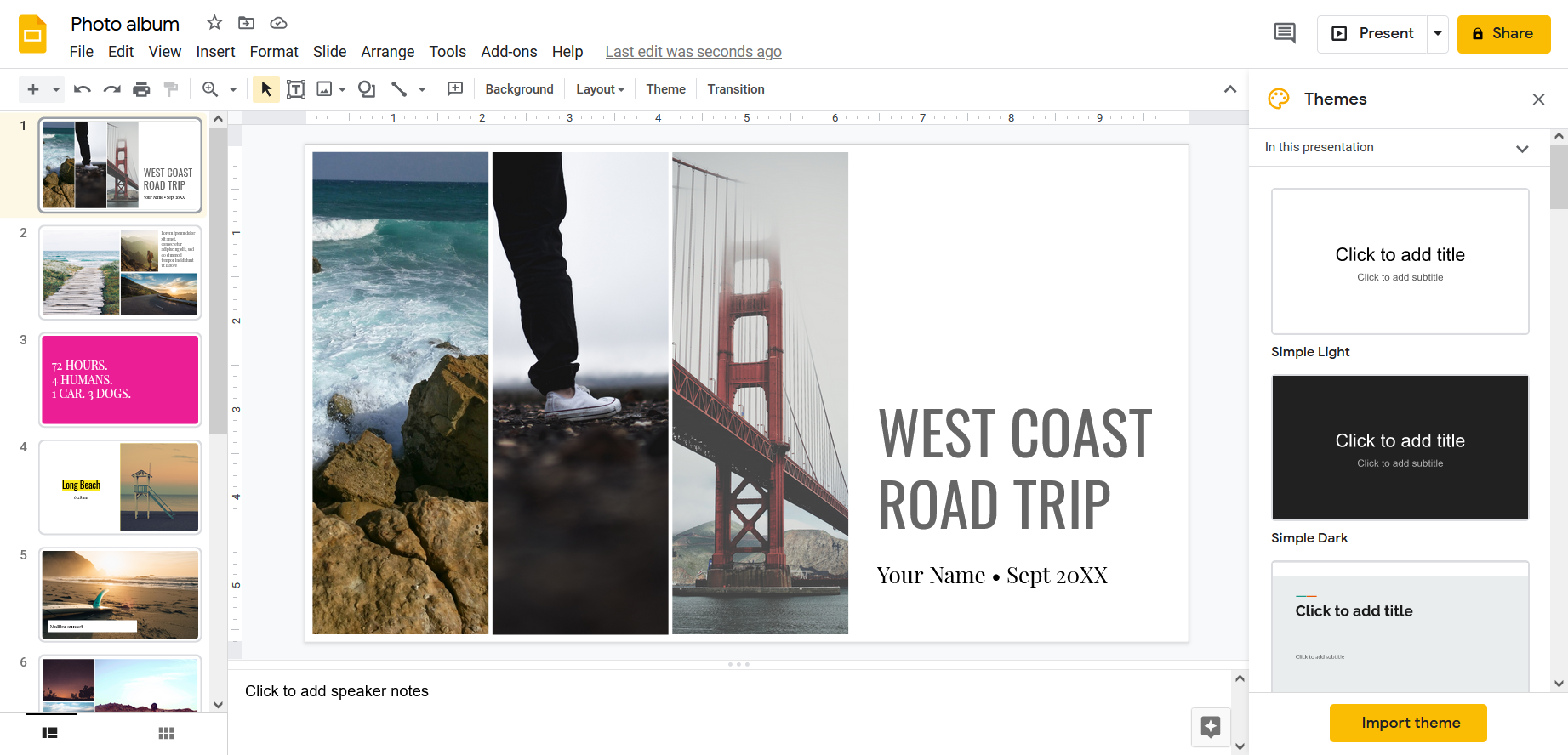Open last edit history link
Viewport: 1568px width, 755px height.
click(x=693, y=52)
